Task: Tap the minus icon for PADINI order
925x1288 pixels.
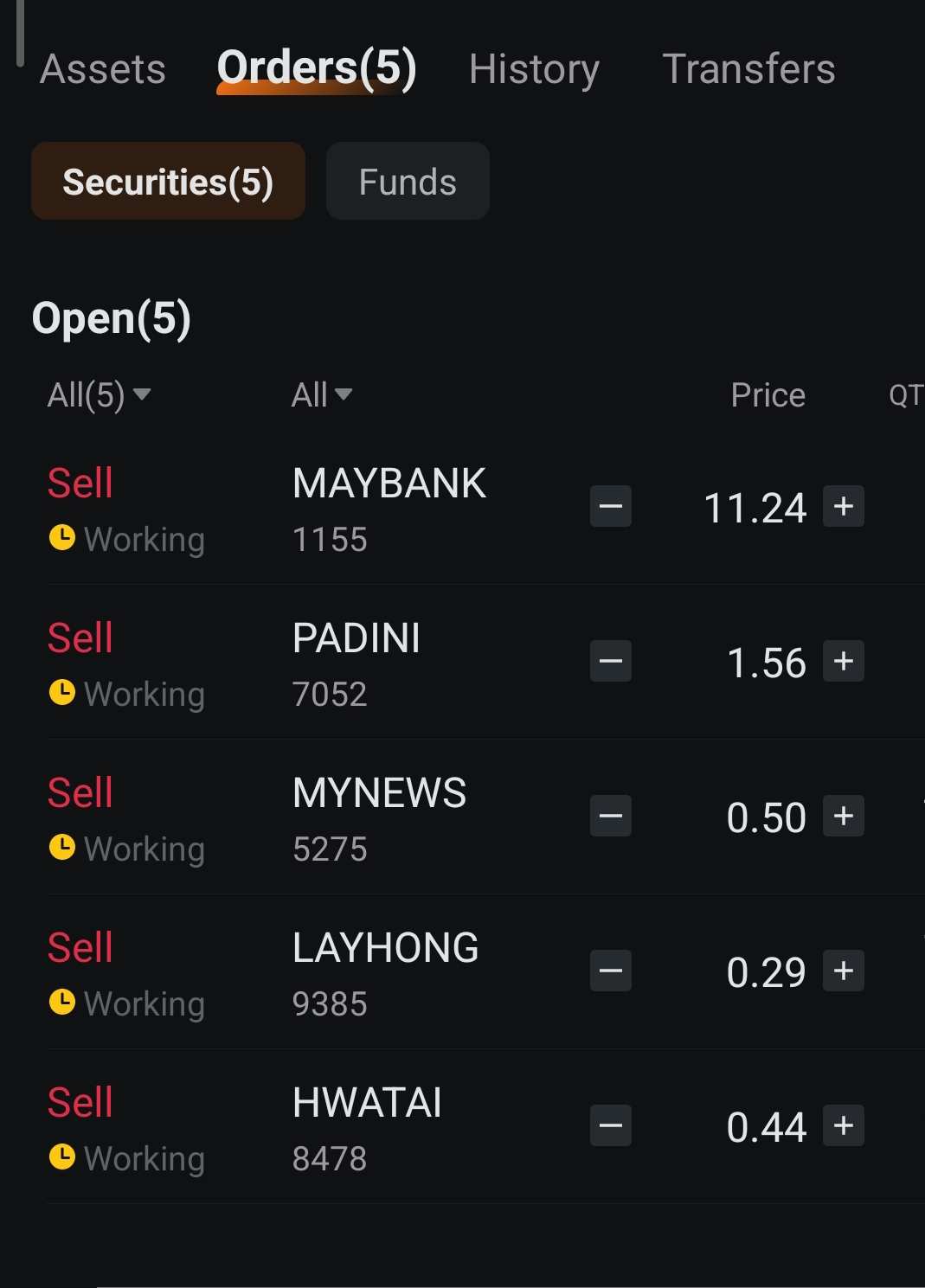Action: [x=610, y=661]
